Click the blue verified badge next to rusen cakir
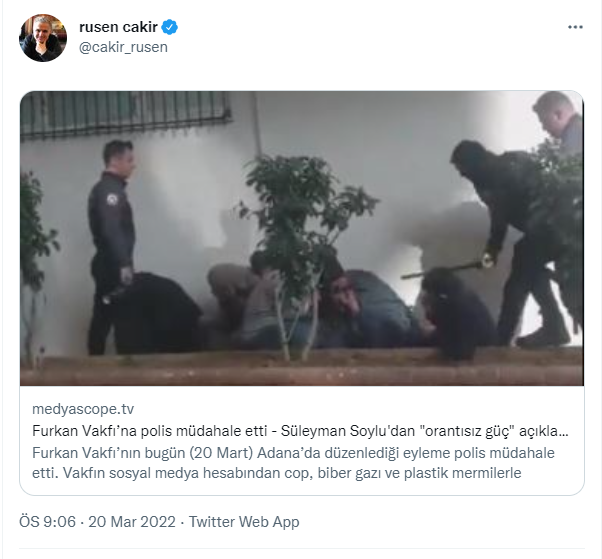Viewport: 602px width, 559px height. pos(169,27)
